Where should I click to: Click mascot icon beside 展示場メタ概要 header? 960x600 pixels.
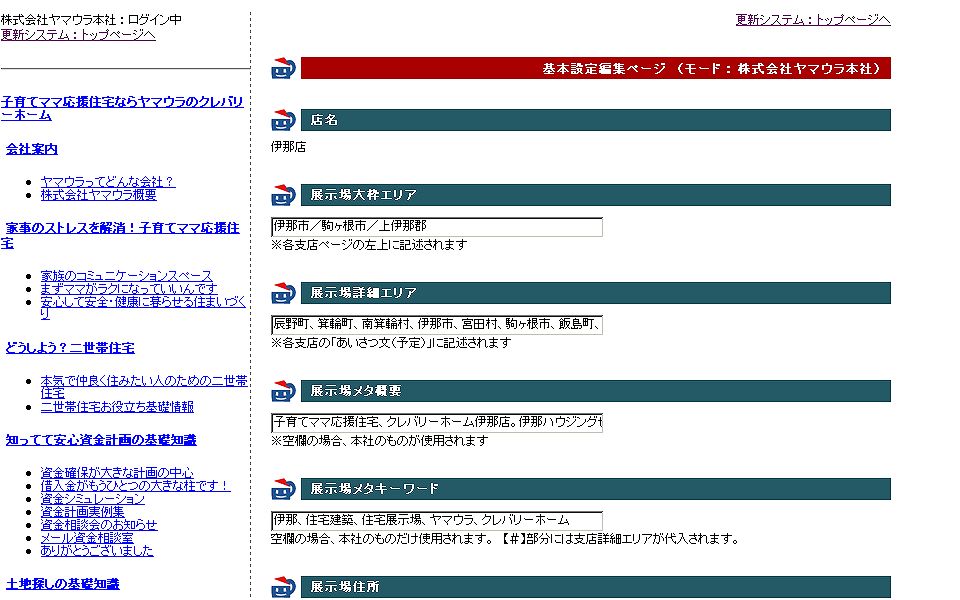click(283, 391)
